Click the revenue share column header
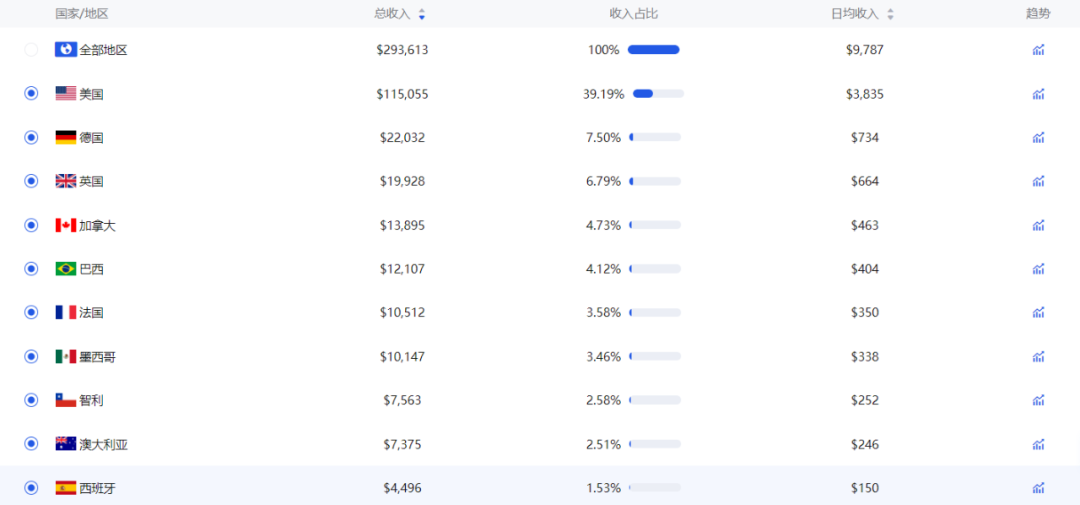The height and width of the screenshot is (505, 1080). tap(633, 14)
